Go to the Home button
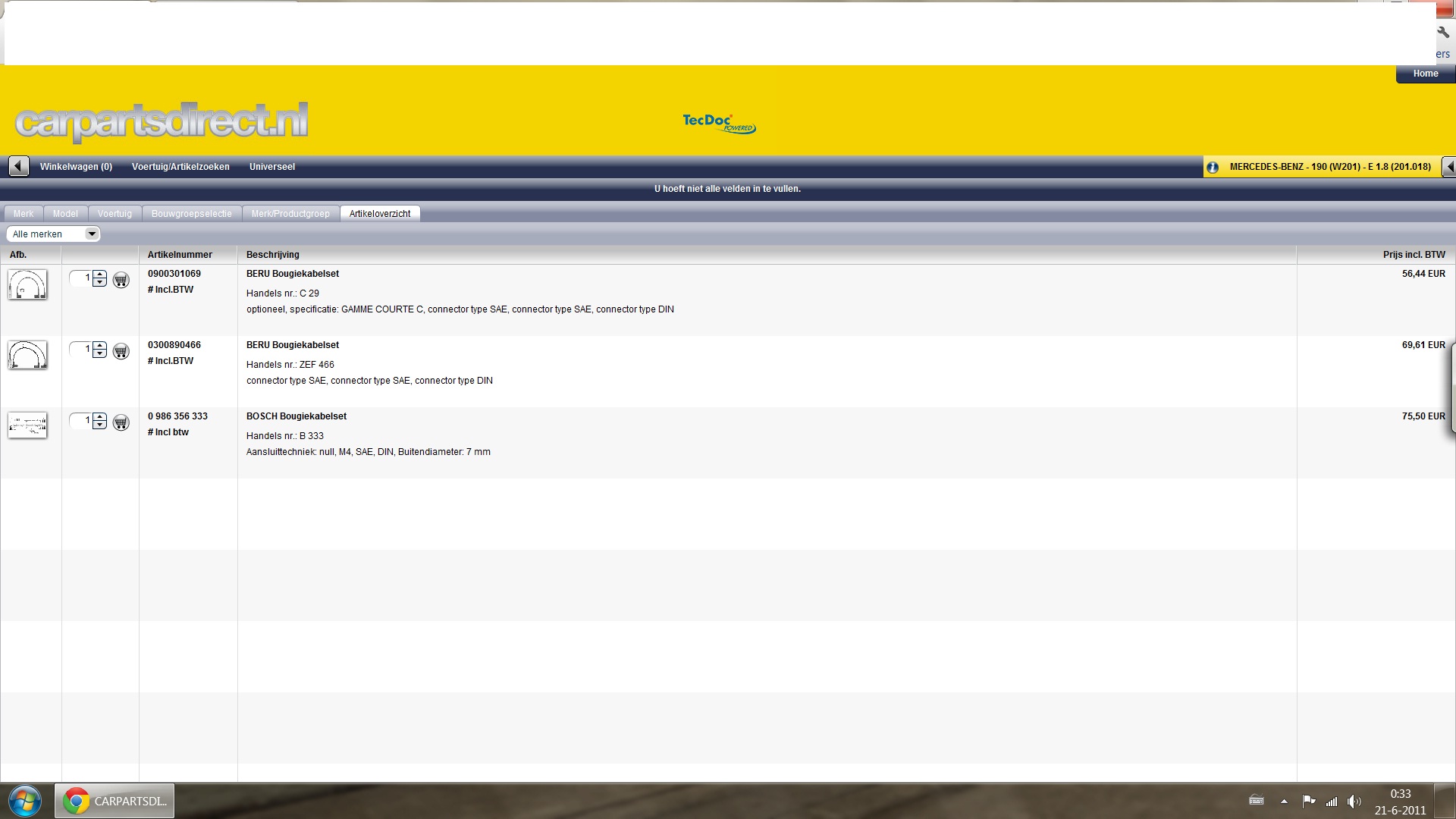 pyautogui.click(x=1426, y=74)
